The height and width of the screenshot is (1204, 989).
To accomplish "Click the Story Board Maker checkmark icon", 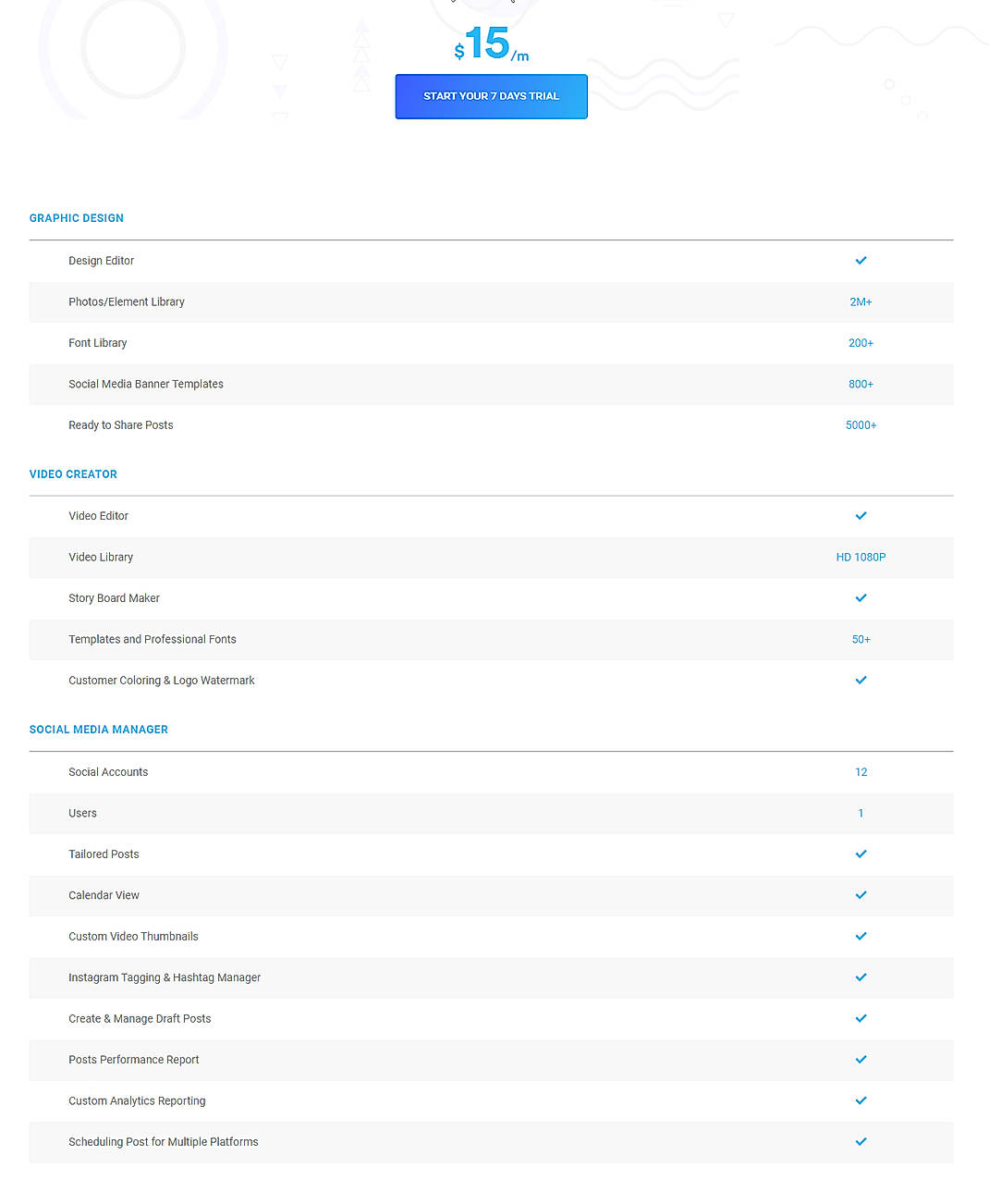I will [861, 597].
